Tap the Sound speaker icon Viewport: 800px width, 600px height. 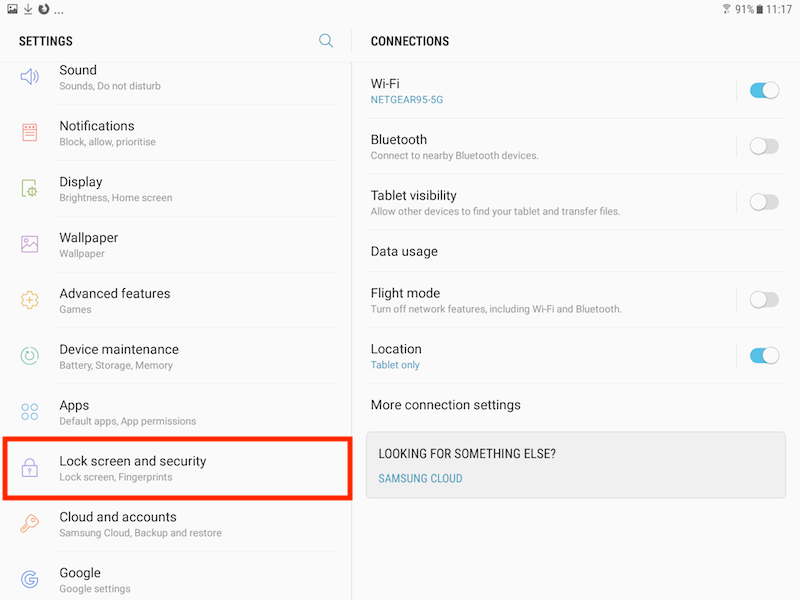pyautogui.click(x=30, y=77)
